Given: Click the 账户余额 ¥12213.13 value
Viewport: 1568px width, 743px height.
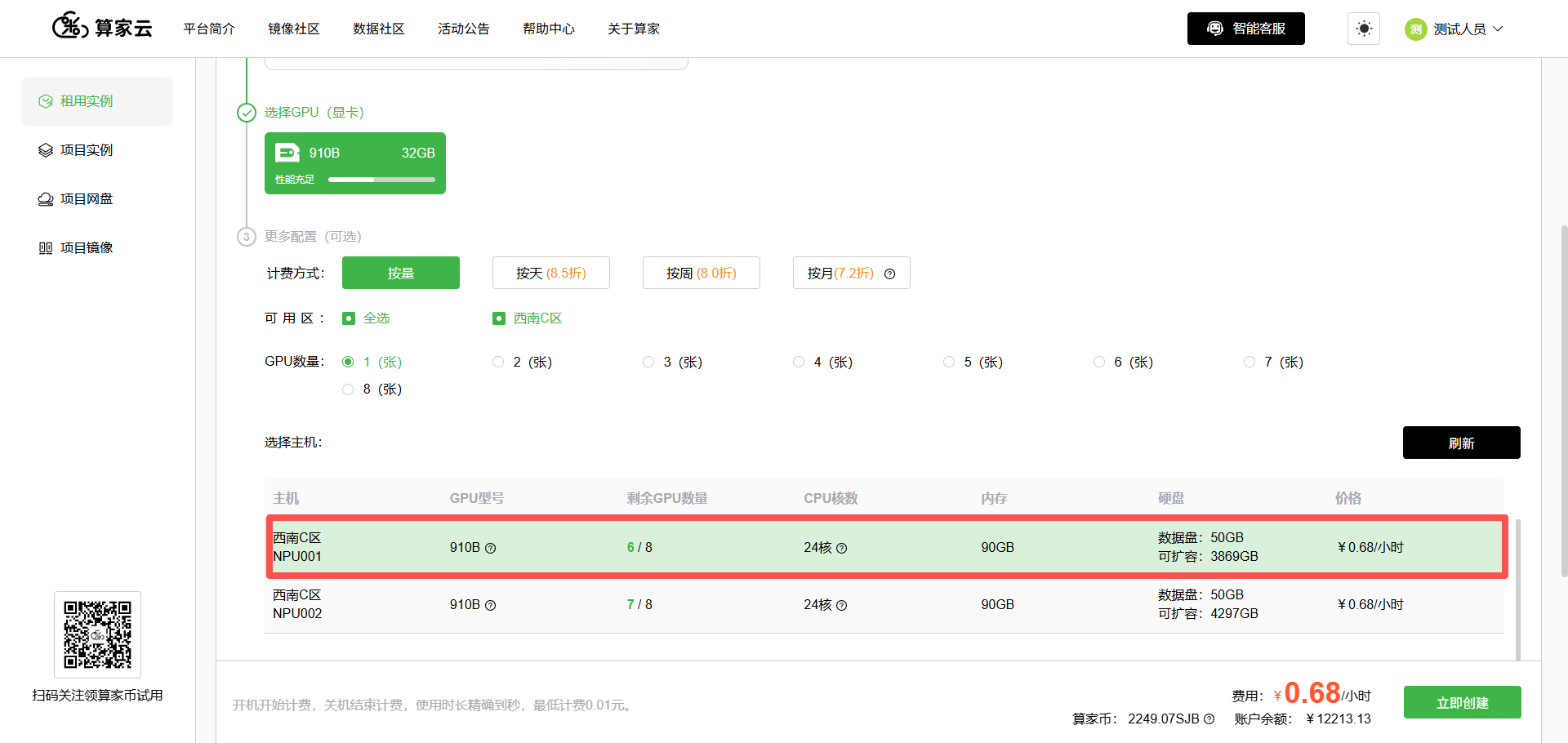Looking at the screenshot, I should [x=1339, y=719].
